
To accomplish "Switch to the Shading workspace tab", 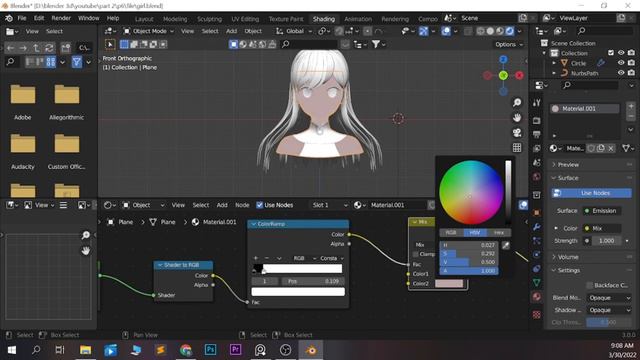I will click(x=324, y=19).
